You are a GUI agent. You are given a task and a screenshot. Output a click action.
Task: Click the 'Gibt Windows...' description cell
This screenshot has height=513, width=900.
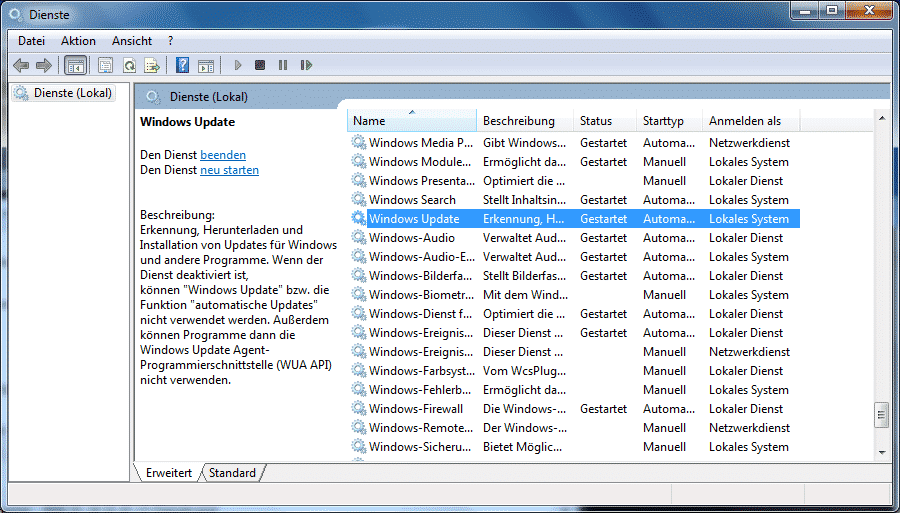click(x=524, y=142)
